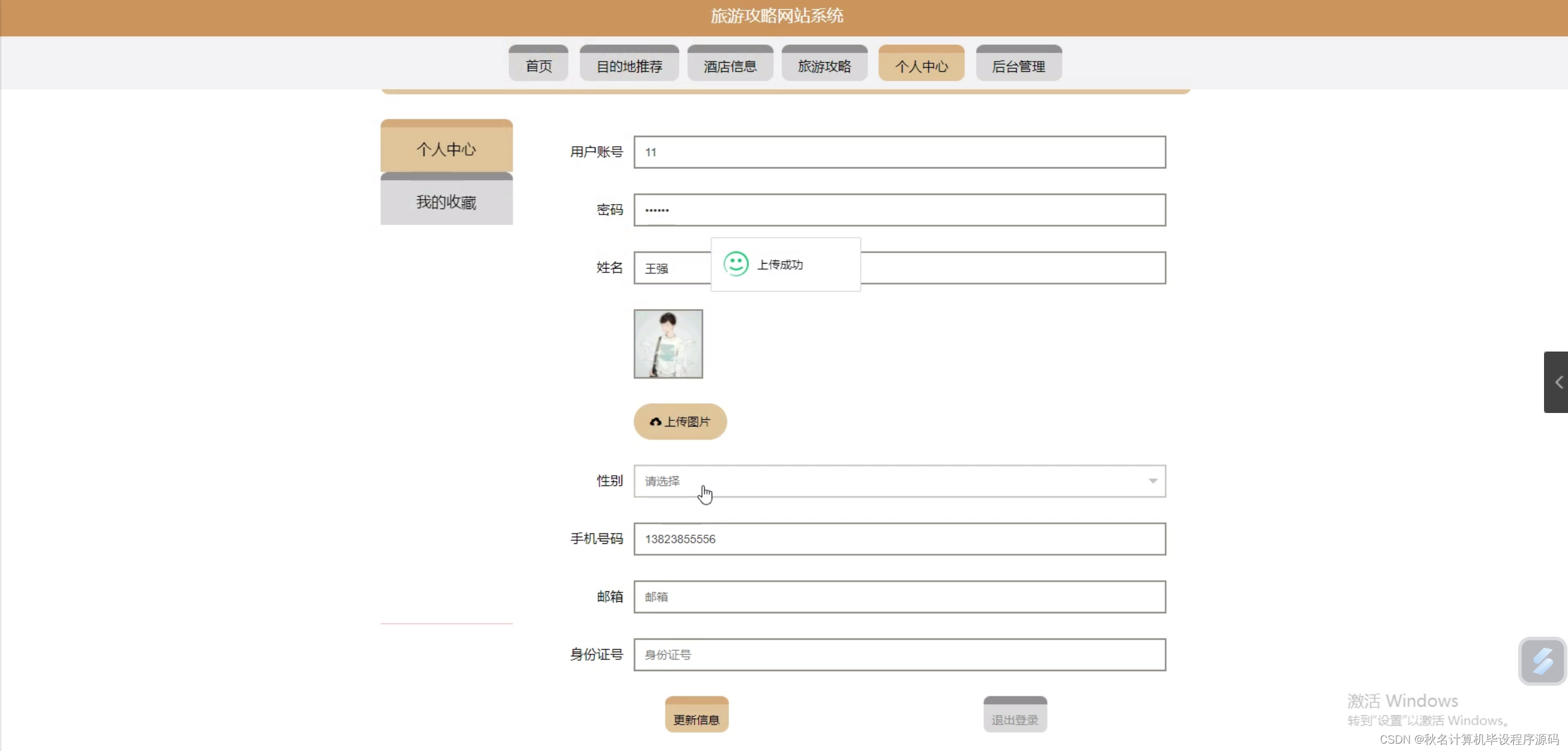This screenshot has height=751, width=1568.
Task: Click the dropdown arrow in gender field
Action: tap(1152, 481)
